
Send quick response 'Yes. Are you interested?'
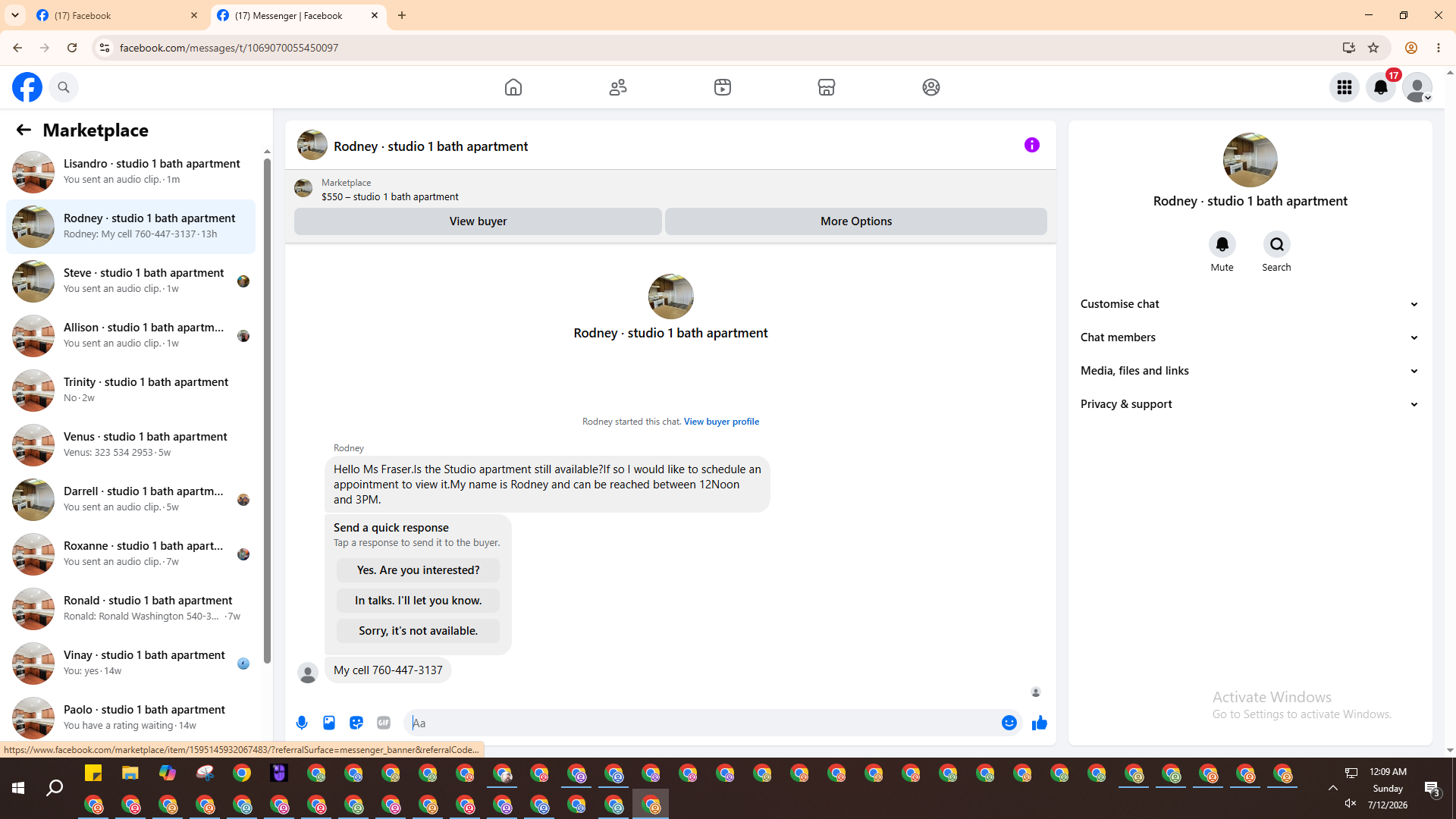pyautogui.click(x=418, y=570)
